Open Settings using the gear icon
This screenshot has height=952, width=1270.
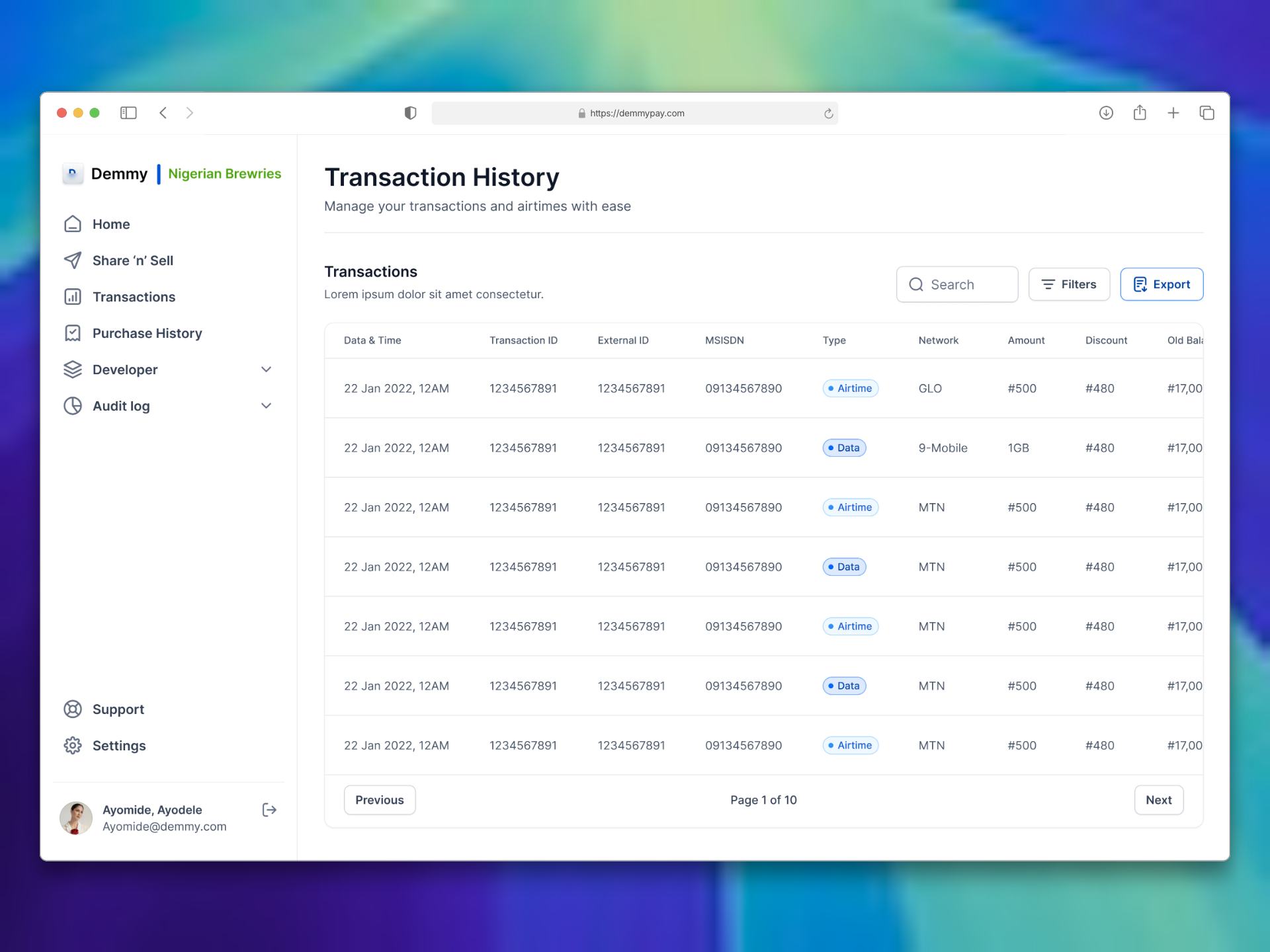[73, 745]
